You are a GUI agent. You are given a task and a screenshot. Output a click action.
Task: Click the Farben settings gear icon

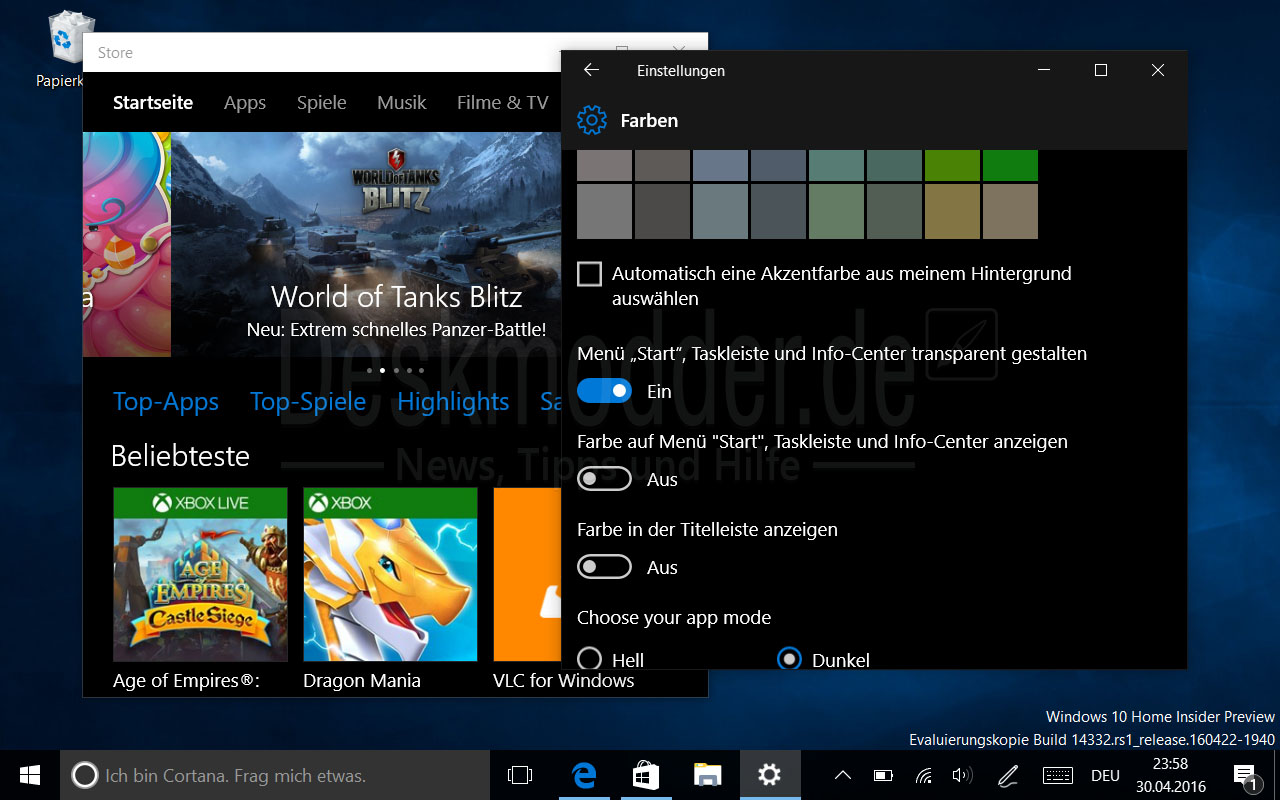click(592, 120)
